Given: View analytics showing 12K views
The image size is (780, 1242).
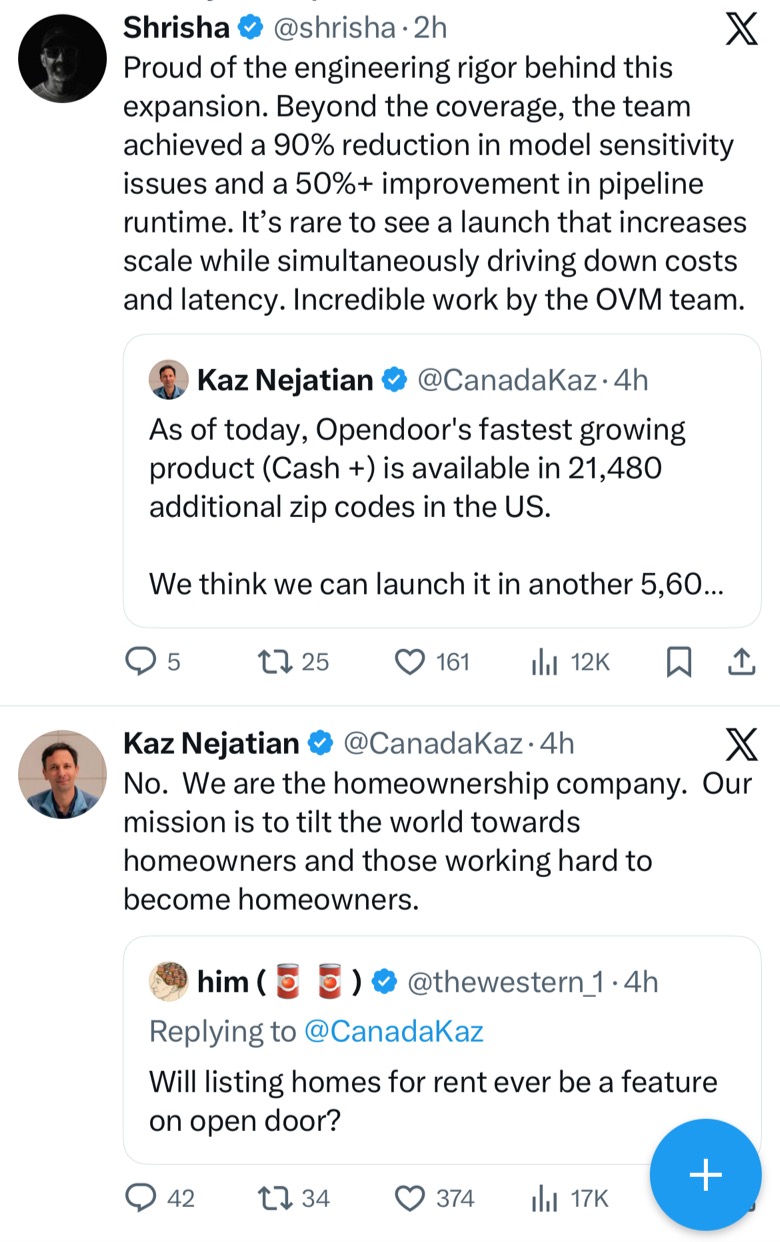Looking at the screenshot, I should point(570,661).
